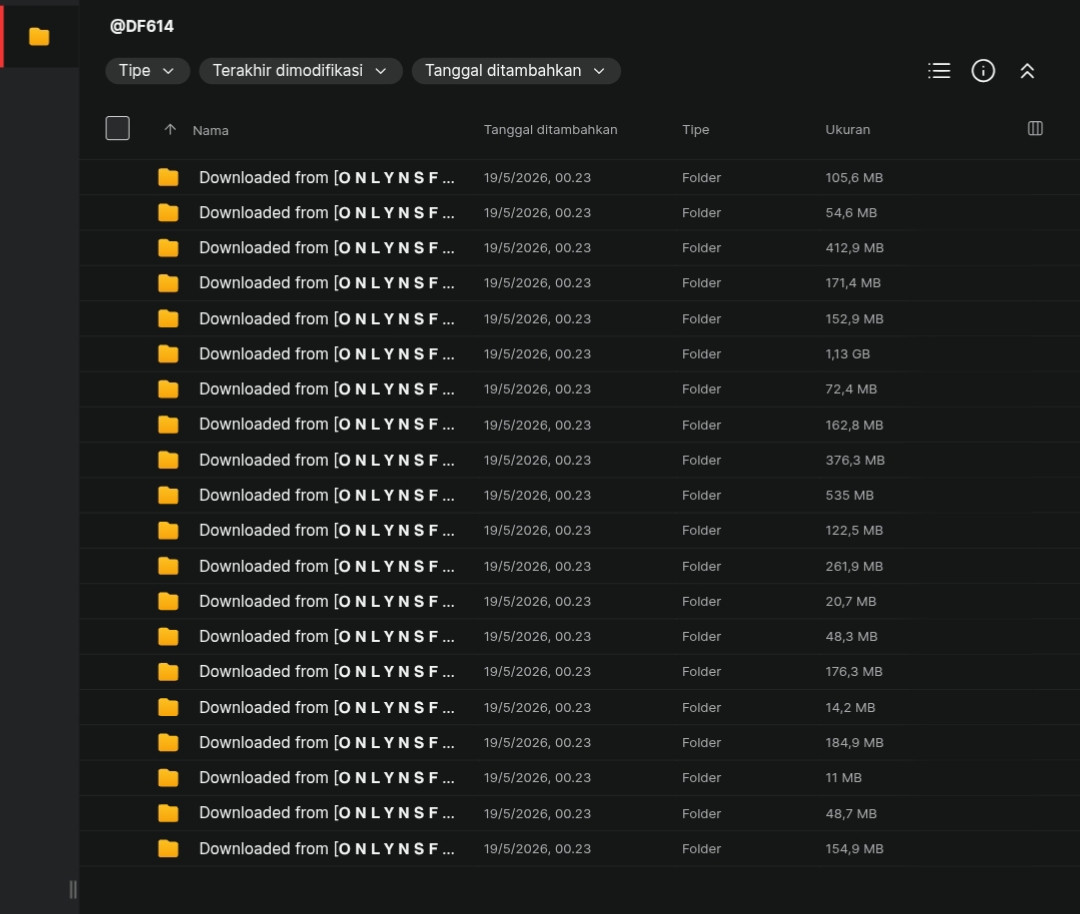Sort by the Nama column header
The height and width of the screenshot is (914, 1080).
211,130
